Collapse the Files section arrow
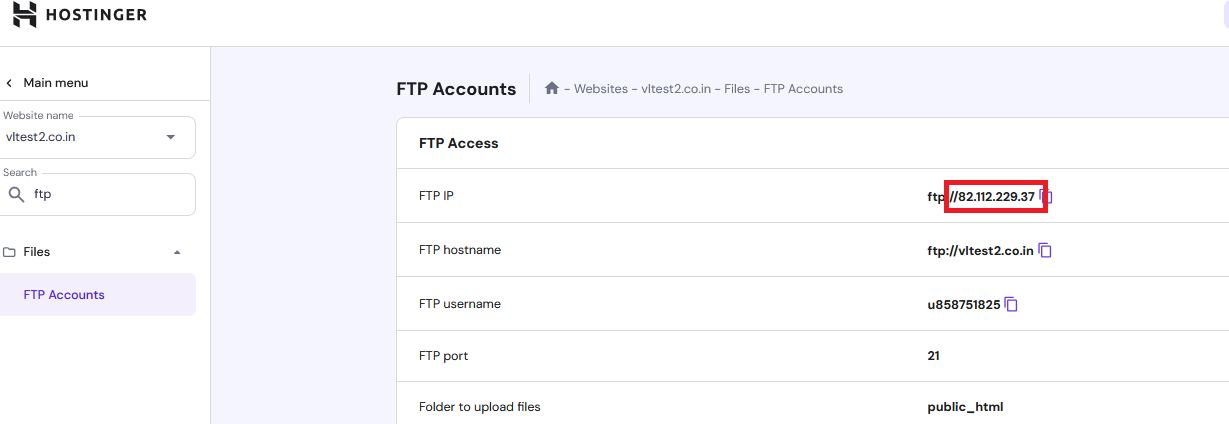The width and height of the screenshot is (1229, 424). pyautogui.click(x=177, y=252)
